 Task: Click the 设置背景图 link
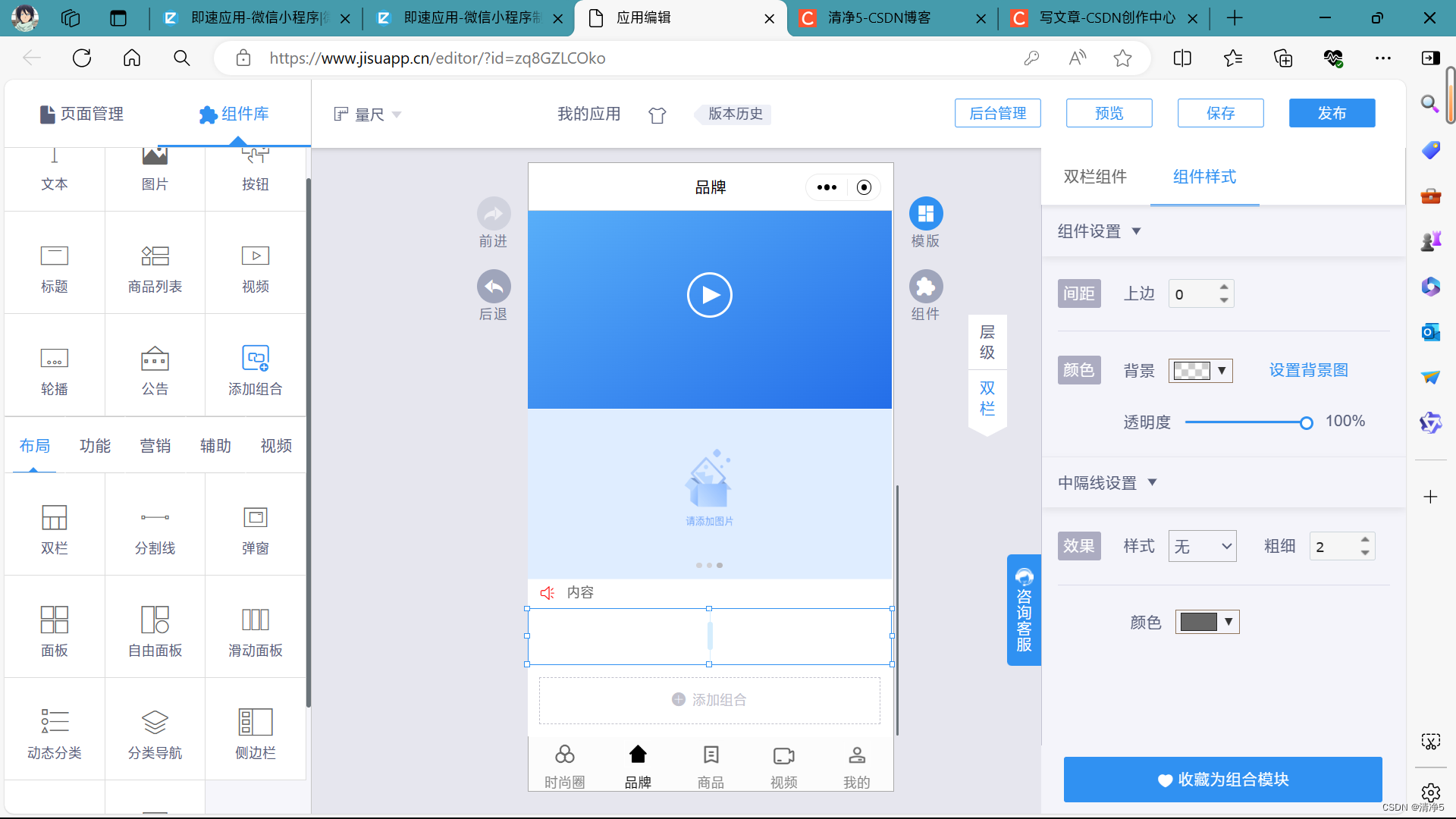pos(1308,370)
